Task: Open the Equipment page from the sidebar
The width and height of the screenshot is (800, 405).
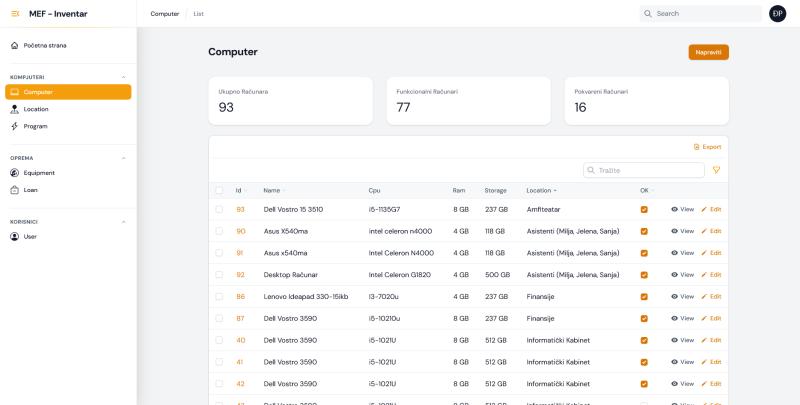Action: [x=68, y=173]
